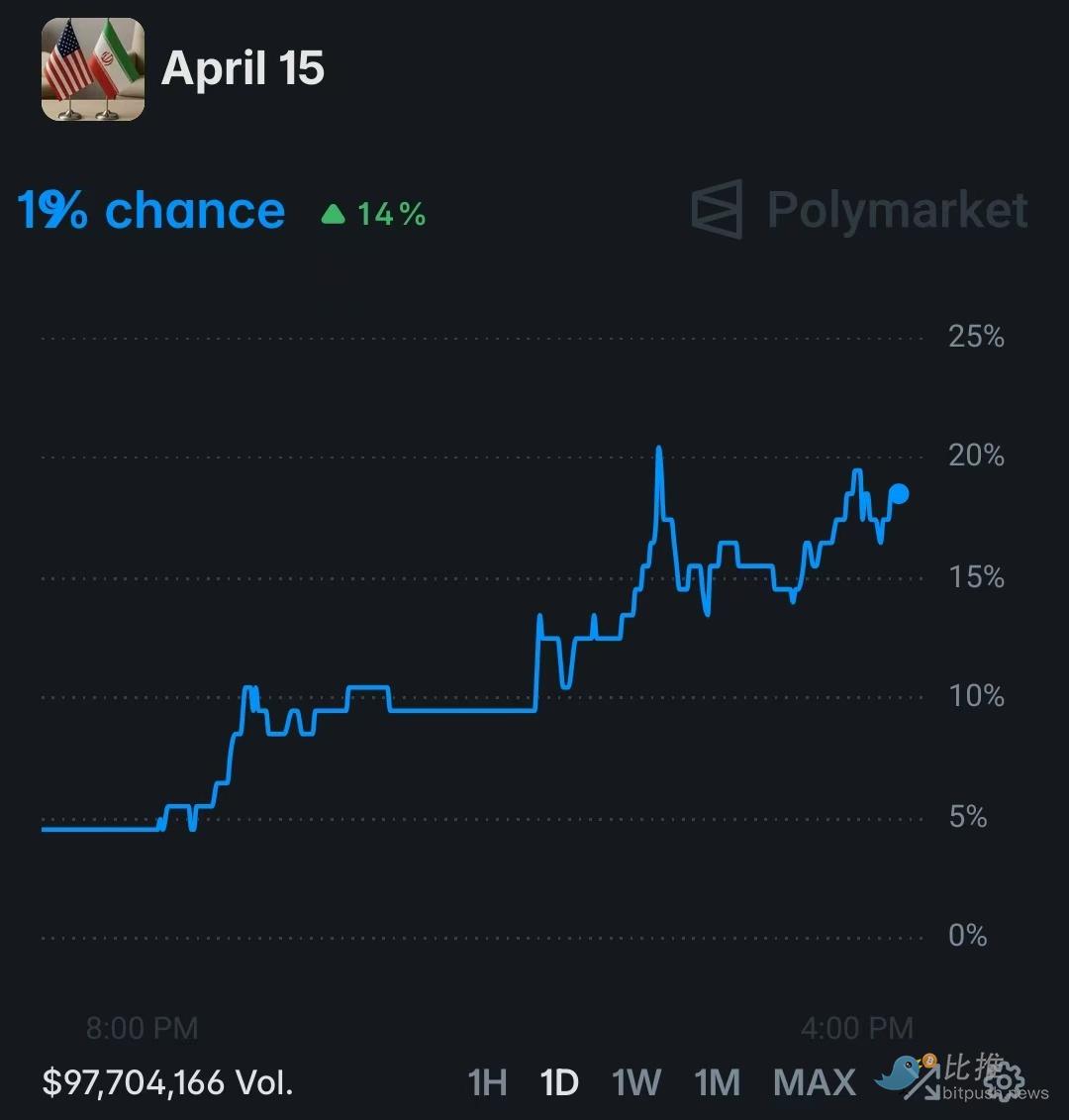Screen dimensions: 1069x1120
Task: Click the 20% y-axis label
Action: (x=976, y=456)
